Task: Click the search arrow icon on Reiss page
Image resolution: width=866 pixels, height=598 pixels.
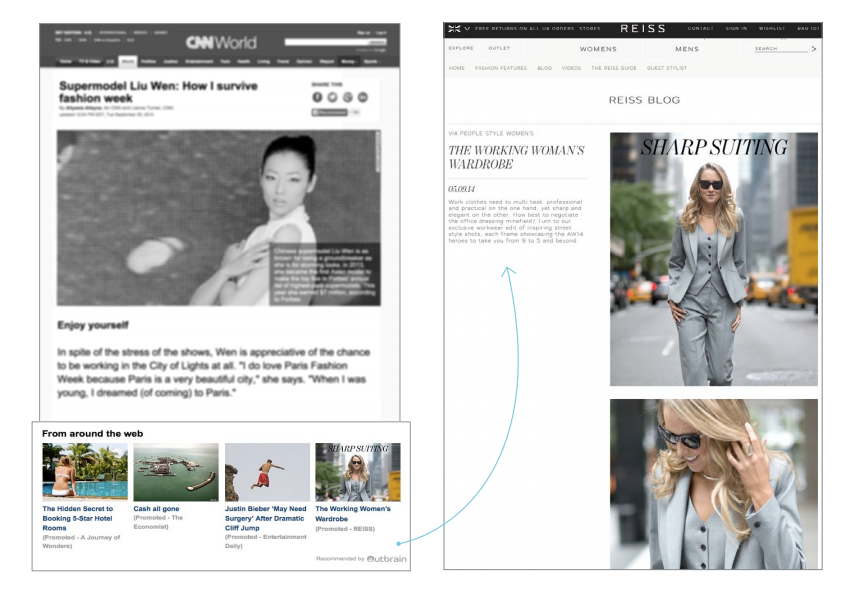Action: tap(814, 49)
